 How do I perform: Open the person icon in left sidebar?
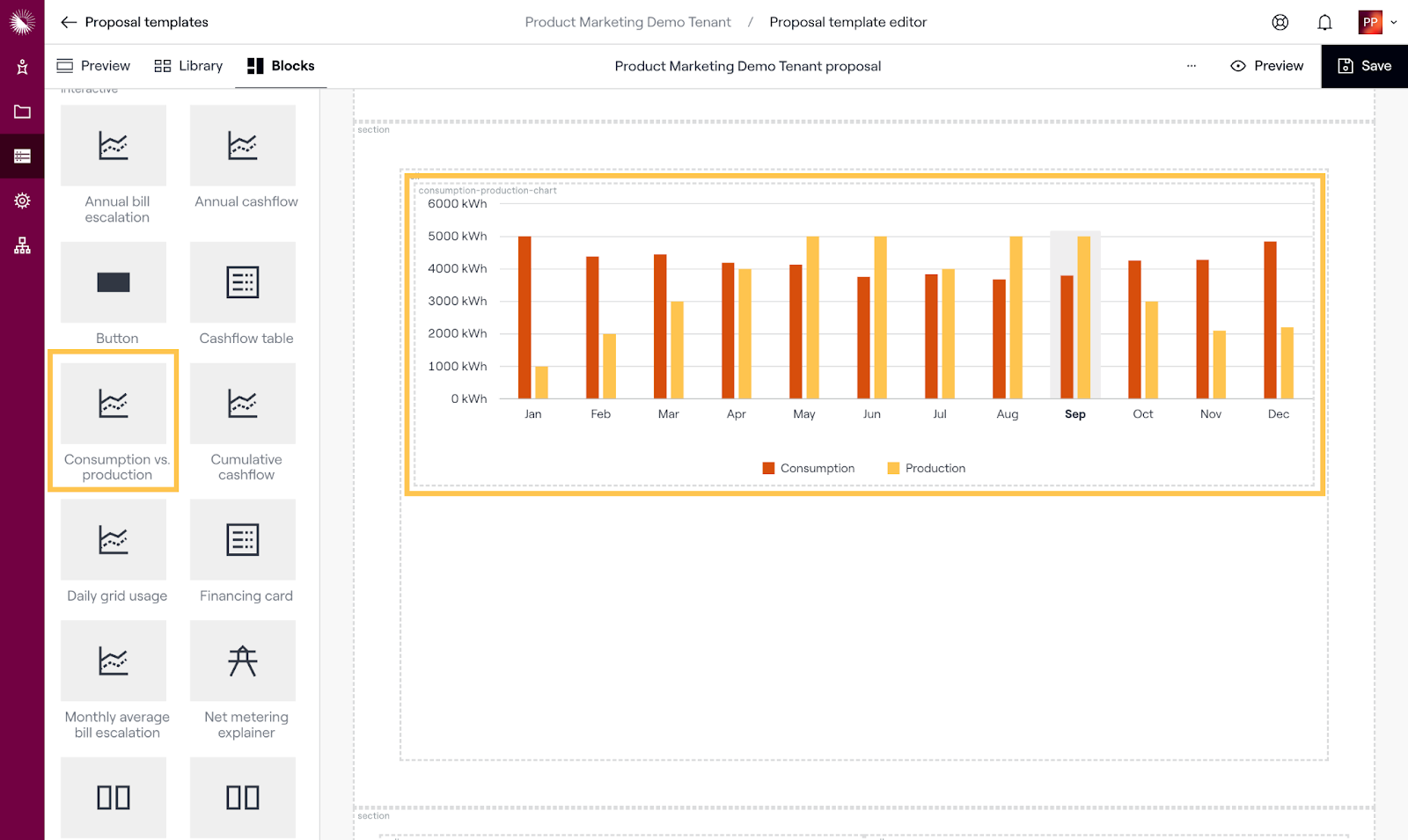pyautogui.click(x=22, y=67)
